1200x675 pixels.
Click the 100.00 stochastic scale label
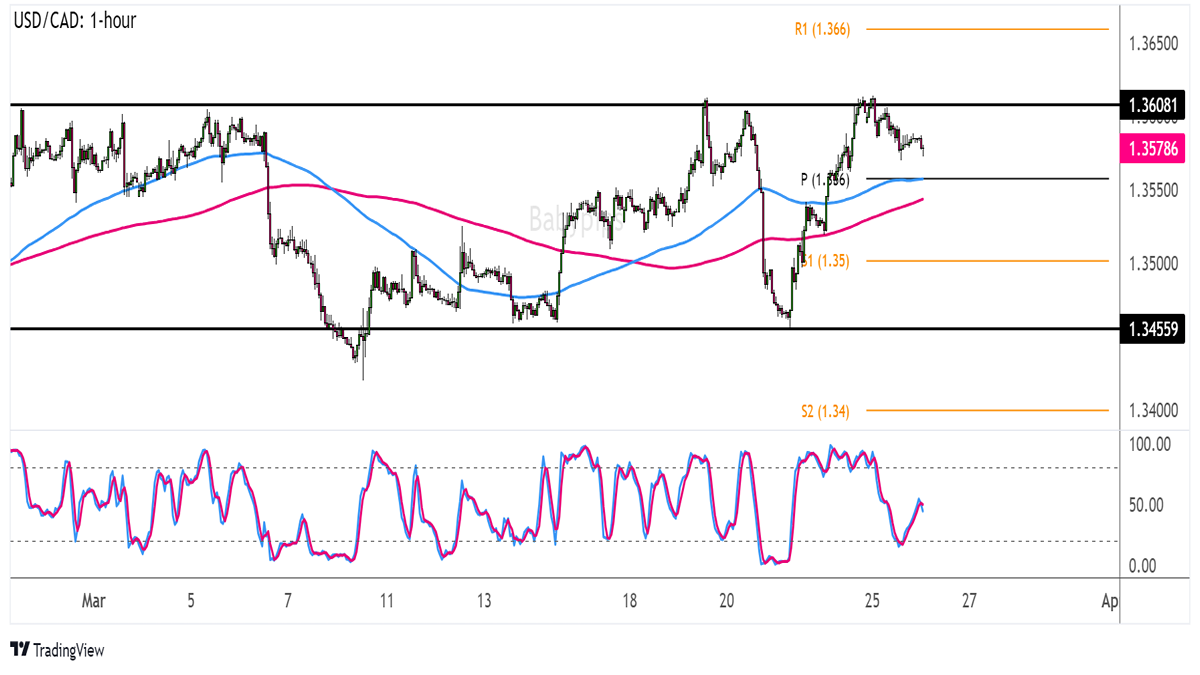click(1148, 443)
